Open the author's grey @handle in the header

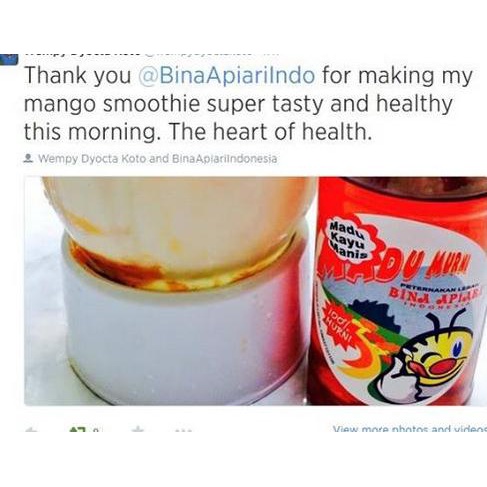pos(199,54)
